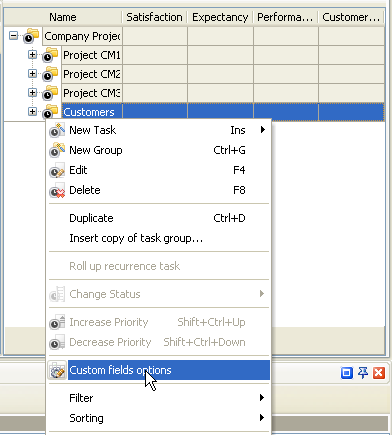Click the Project CM1 folder icon
The height and width of the screenshot is (435, 392).
click(50, 55)
